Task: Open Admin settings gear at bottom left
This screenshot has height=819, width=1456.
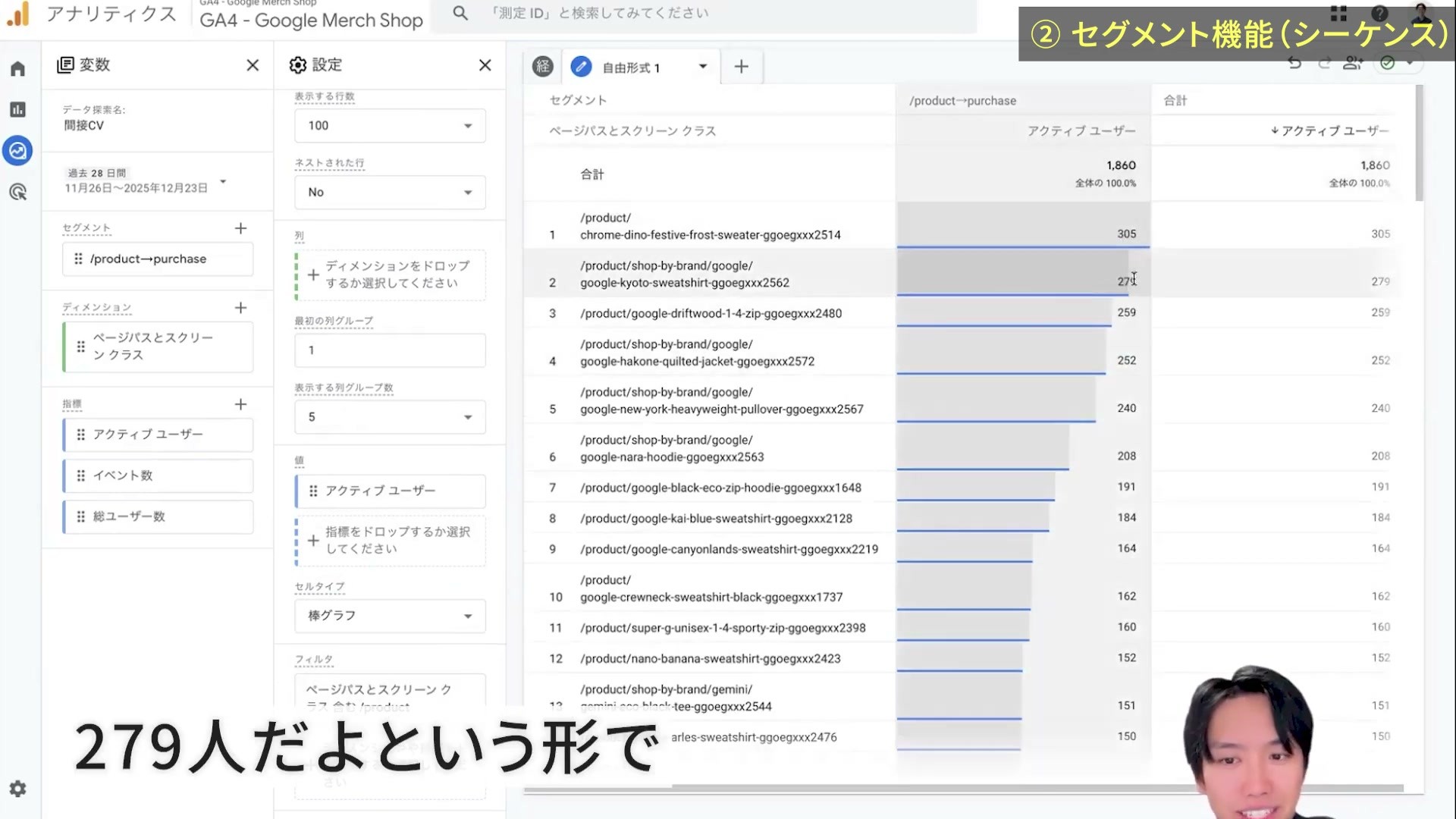Action: click(17, 789)
